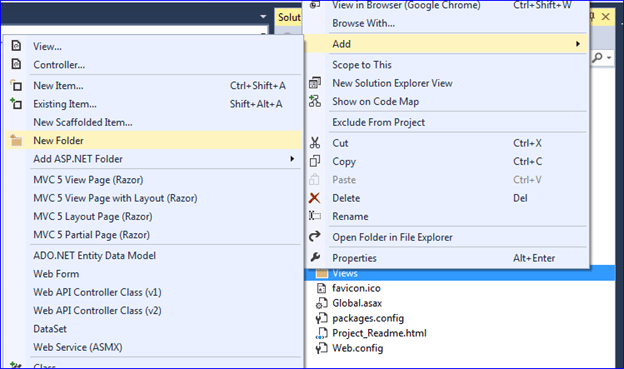Select the Web.config file in tree
This screenshot has height=369, width=624.
357,348
